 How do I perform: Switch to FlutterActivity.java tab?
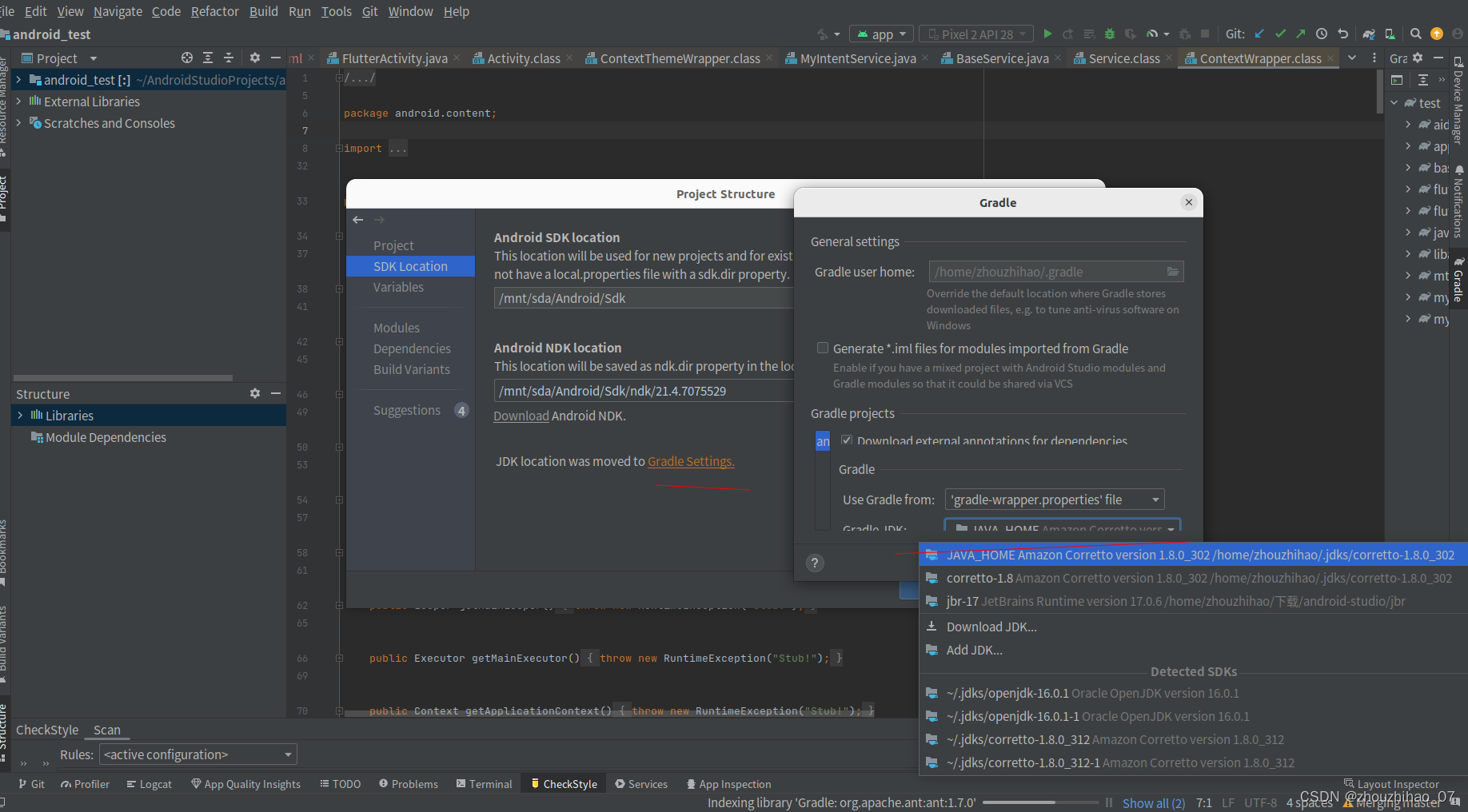tap(394, 58)
